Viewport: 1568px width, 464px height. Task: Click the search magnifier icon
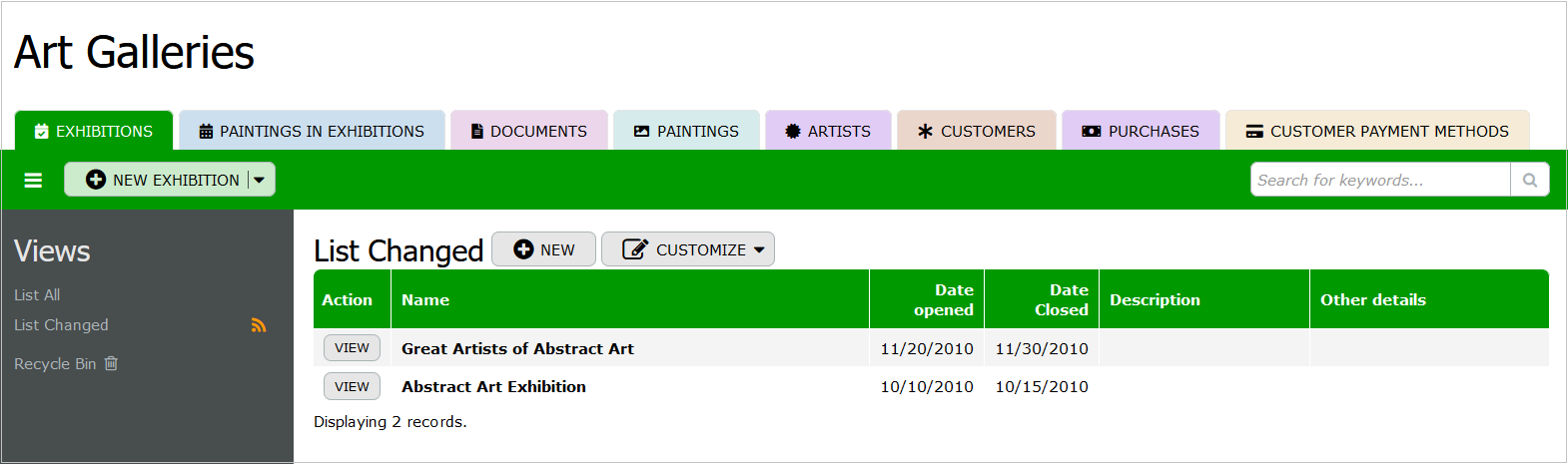pos(1529,181)
